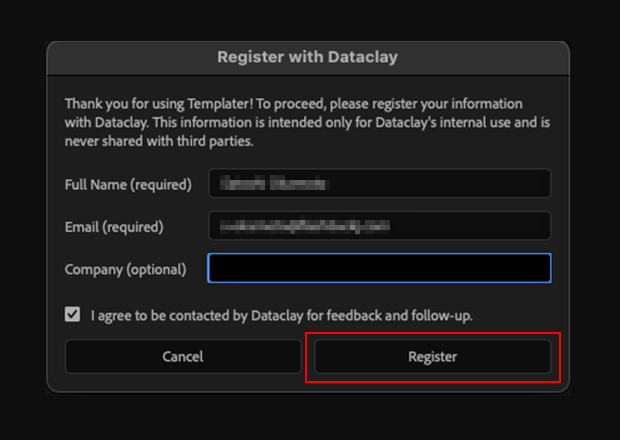Focus the Full Name input field
The image size is (620, 440).
379,184
